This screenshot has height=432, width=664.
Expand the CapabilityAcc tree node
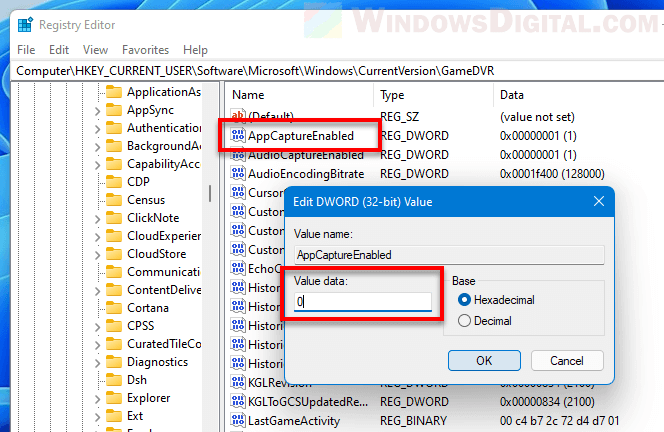[97, 165]
